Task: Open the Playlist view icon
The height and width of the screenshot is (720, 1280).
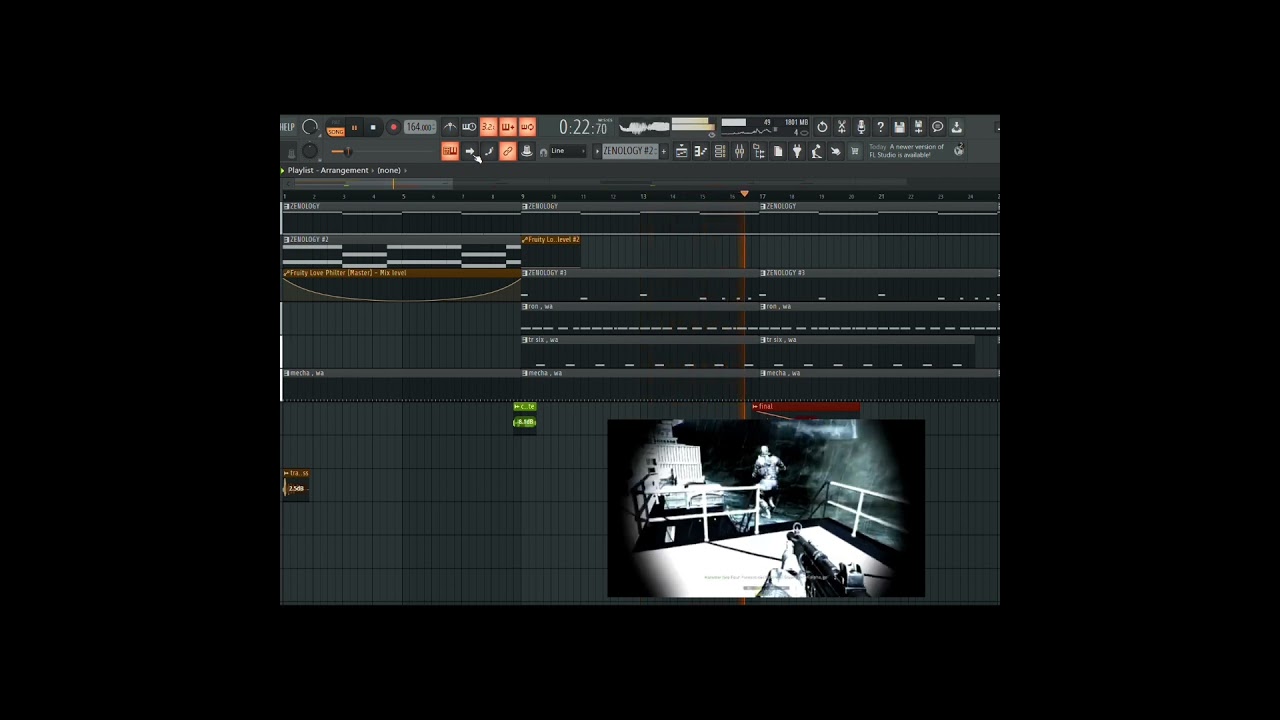Action: [681, 151]
